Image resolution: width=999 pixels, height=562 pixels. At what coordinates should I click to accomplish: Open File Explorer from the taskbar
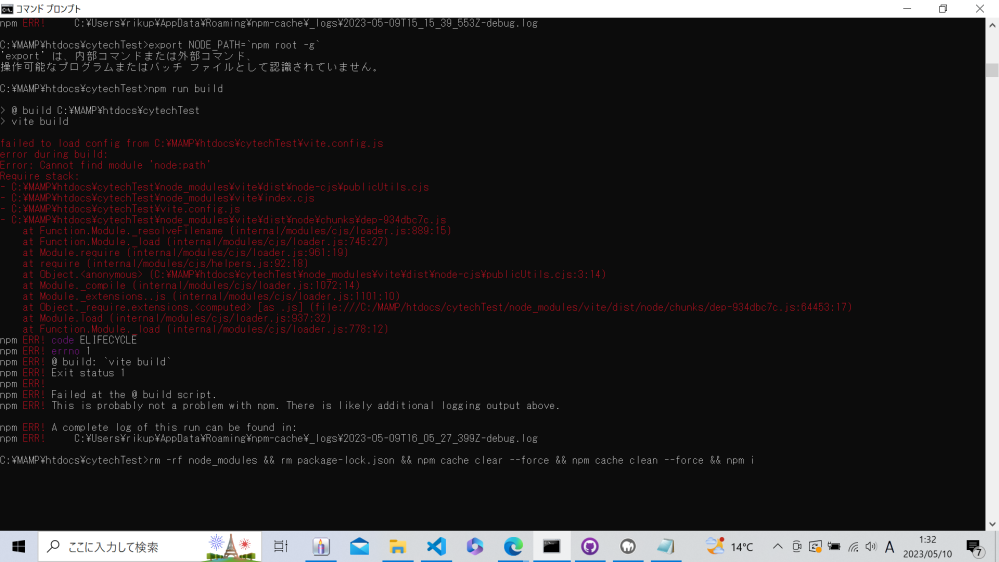point(398,547)
